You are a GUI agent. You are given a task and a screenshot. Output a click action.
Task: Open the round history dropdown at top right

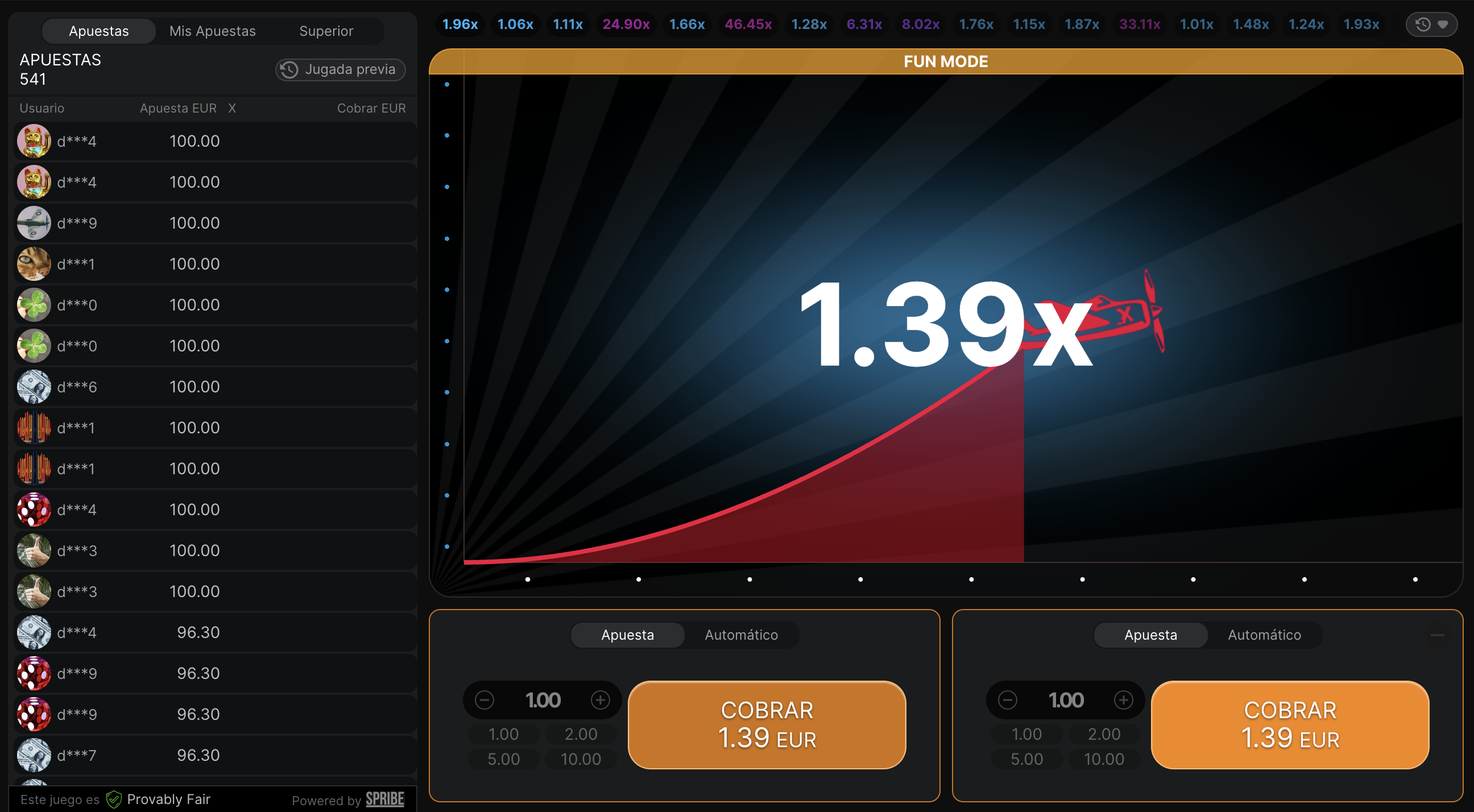1432,24
